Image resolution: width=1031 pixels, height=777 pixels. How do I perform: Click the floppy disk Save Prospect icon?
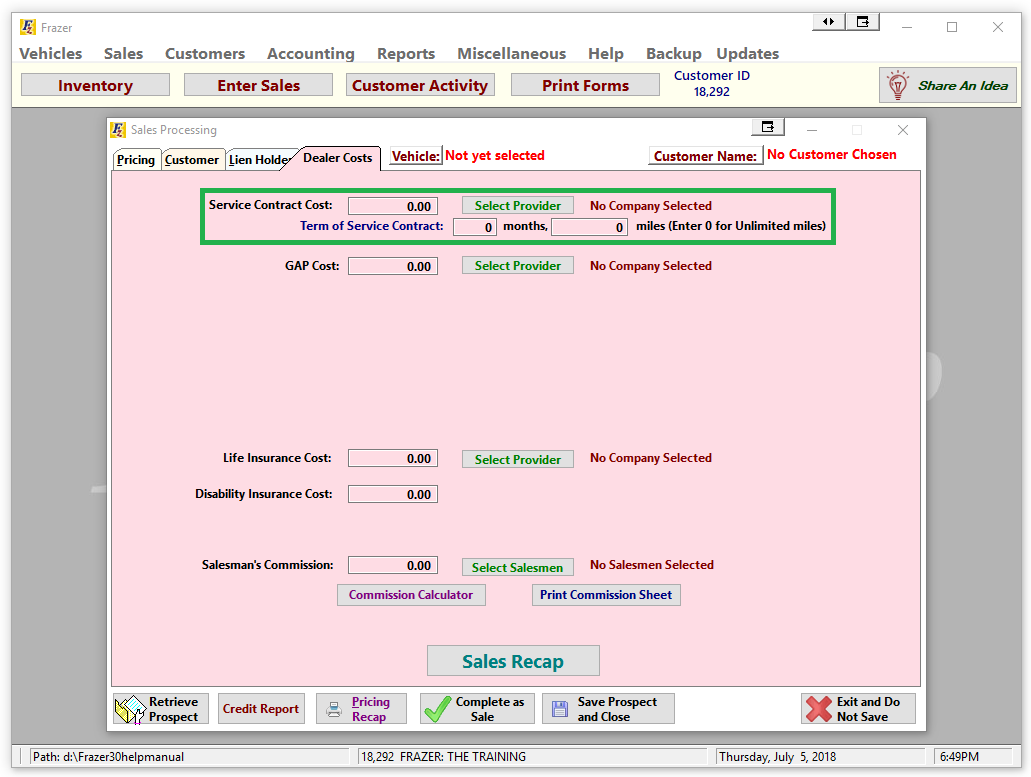coord(560,709)
